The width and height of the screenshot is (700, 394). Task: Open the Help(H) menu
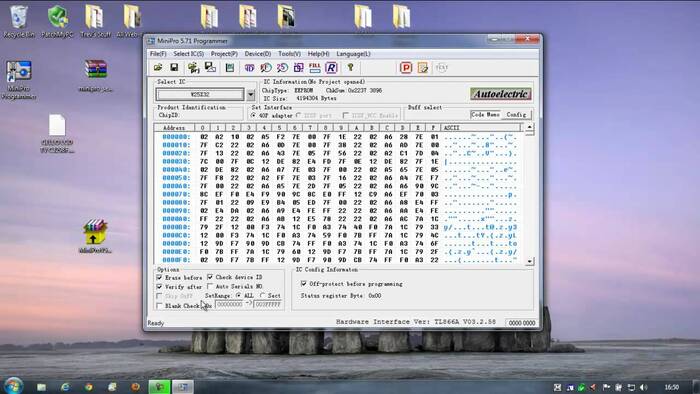click(x=318, y=54)
